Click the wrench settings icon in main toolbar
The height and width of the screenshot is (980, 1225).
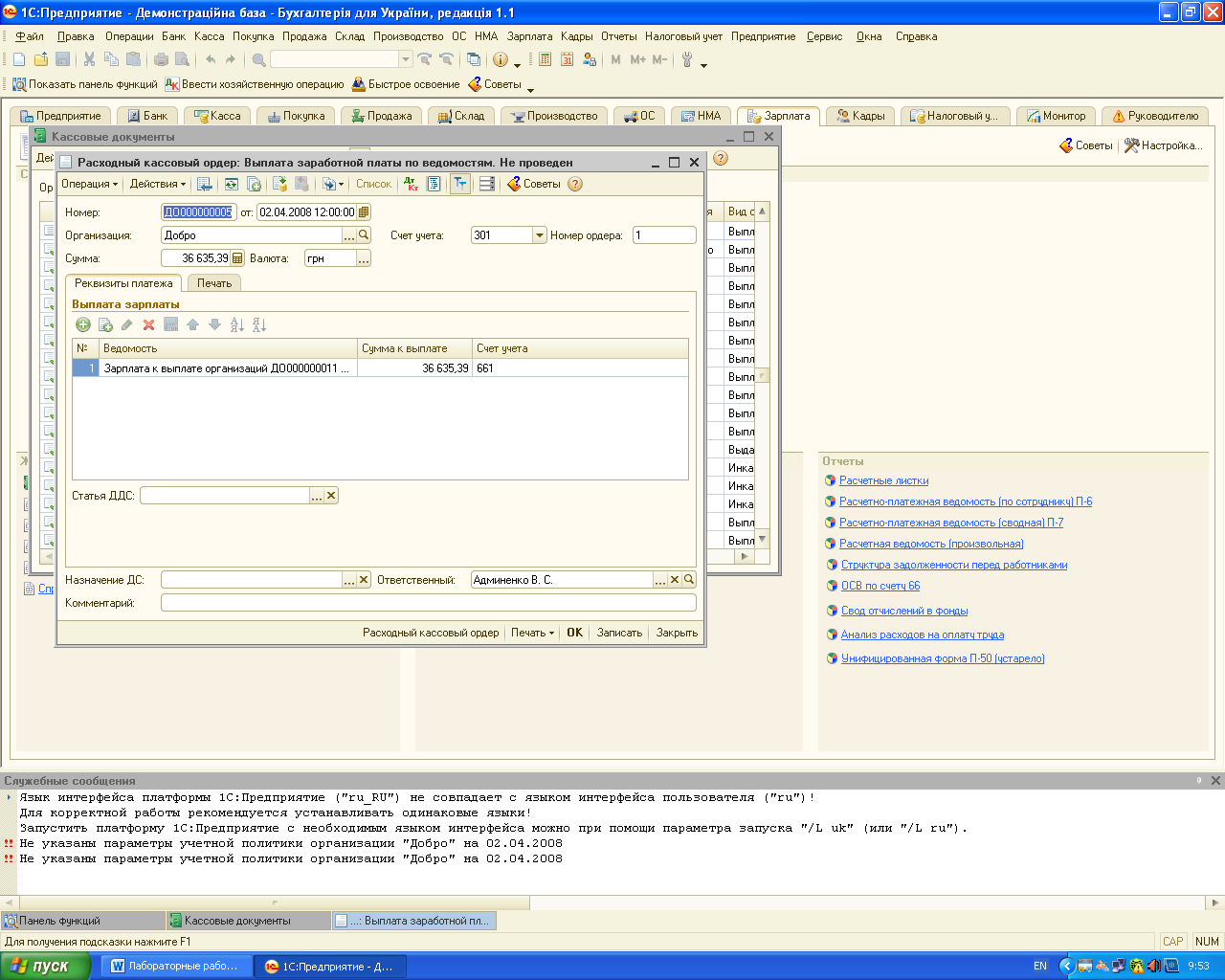click(x=687, y=59)
